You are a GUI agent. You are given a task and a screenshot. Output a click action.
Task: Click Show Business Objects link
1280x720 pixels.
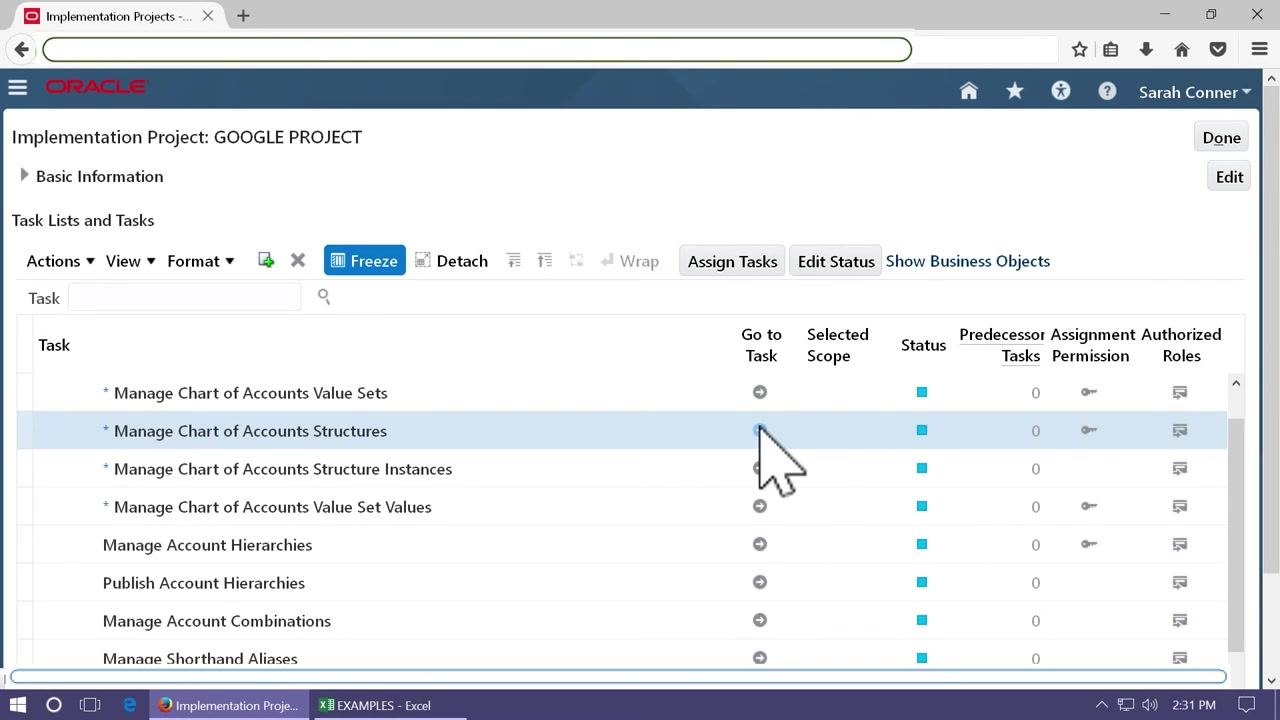[968, 261]
